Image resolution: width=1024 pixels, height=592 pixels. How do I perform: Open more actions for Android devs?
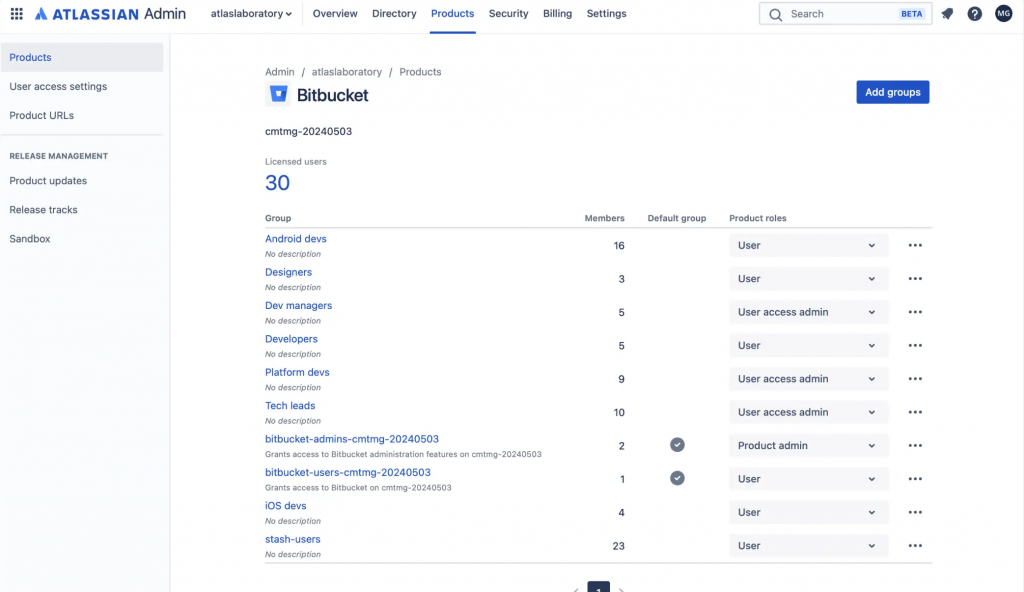click(915, 245)
